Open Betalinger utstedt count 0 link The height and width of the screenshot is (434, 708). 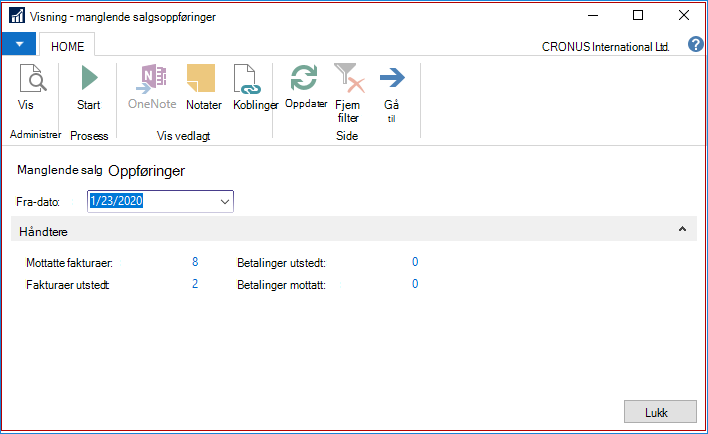click(x=415, y=262)
